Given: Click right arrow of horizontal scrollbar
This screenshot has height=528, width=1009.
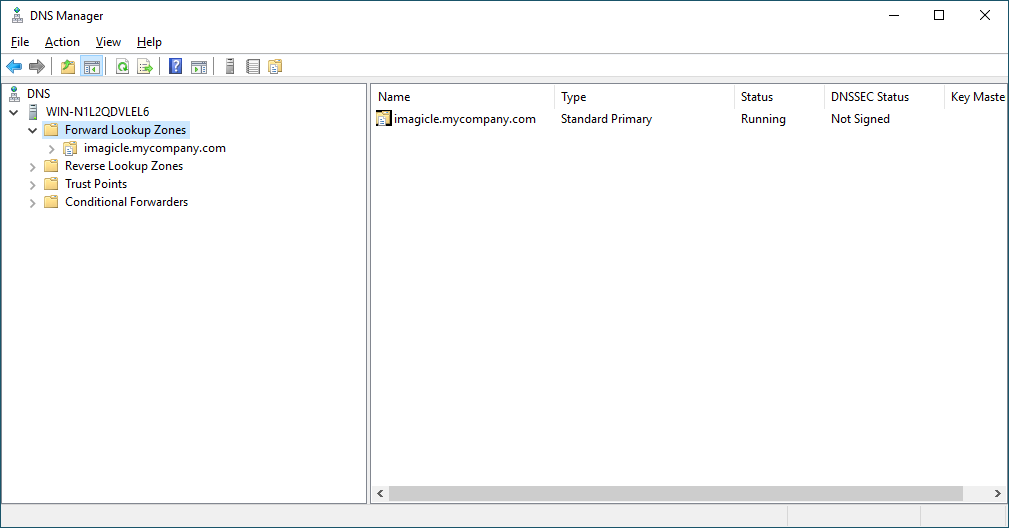Looking at the screenshot, I should [997, 494].
